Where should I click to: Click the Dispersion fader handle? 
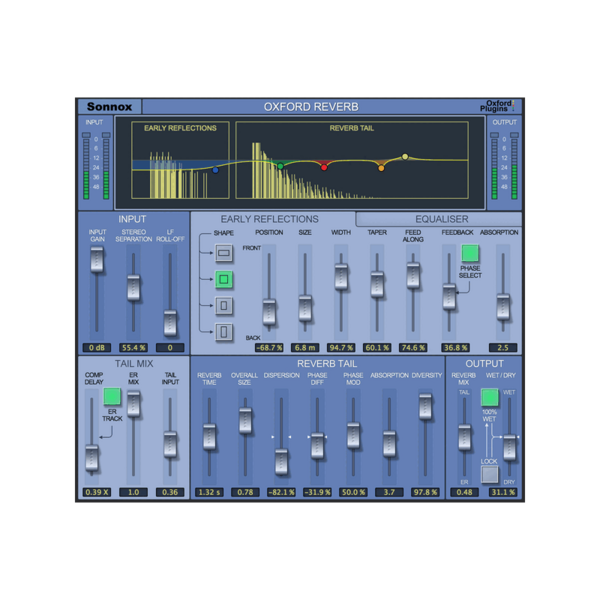pyautogui.click(x=281, y=462)
